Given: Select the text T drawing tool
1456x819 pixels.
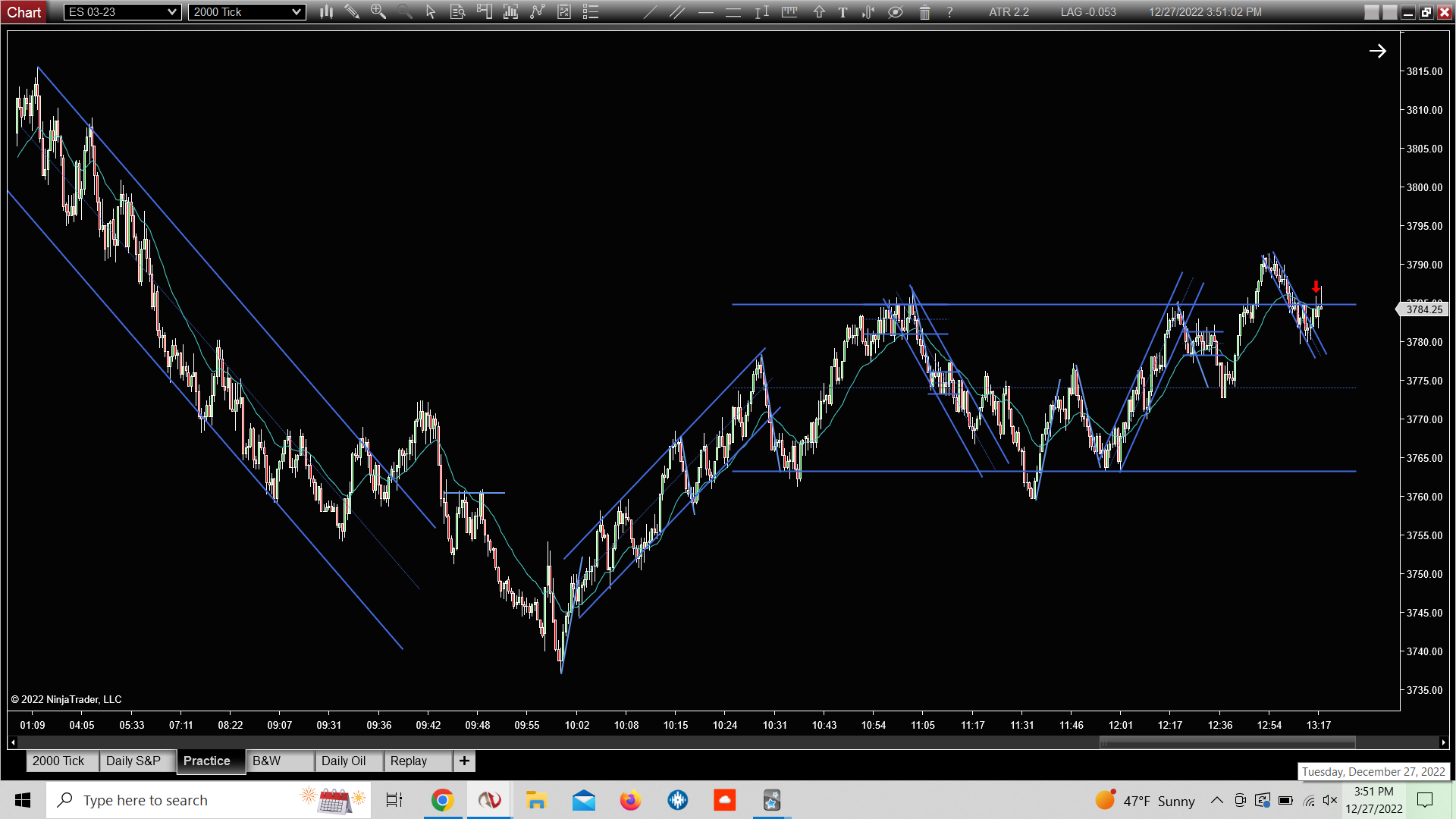Looking at the screenshot, I should (x=843, y=11).
